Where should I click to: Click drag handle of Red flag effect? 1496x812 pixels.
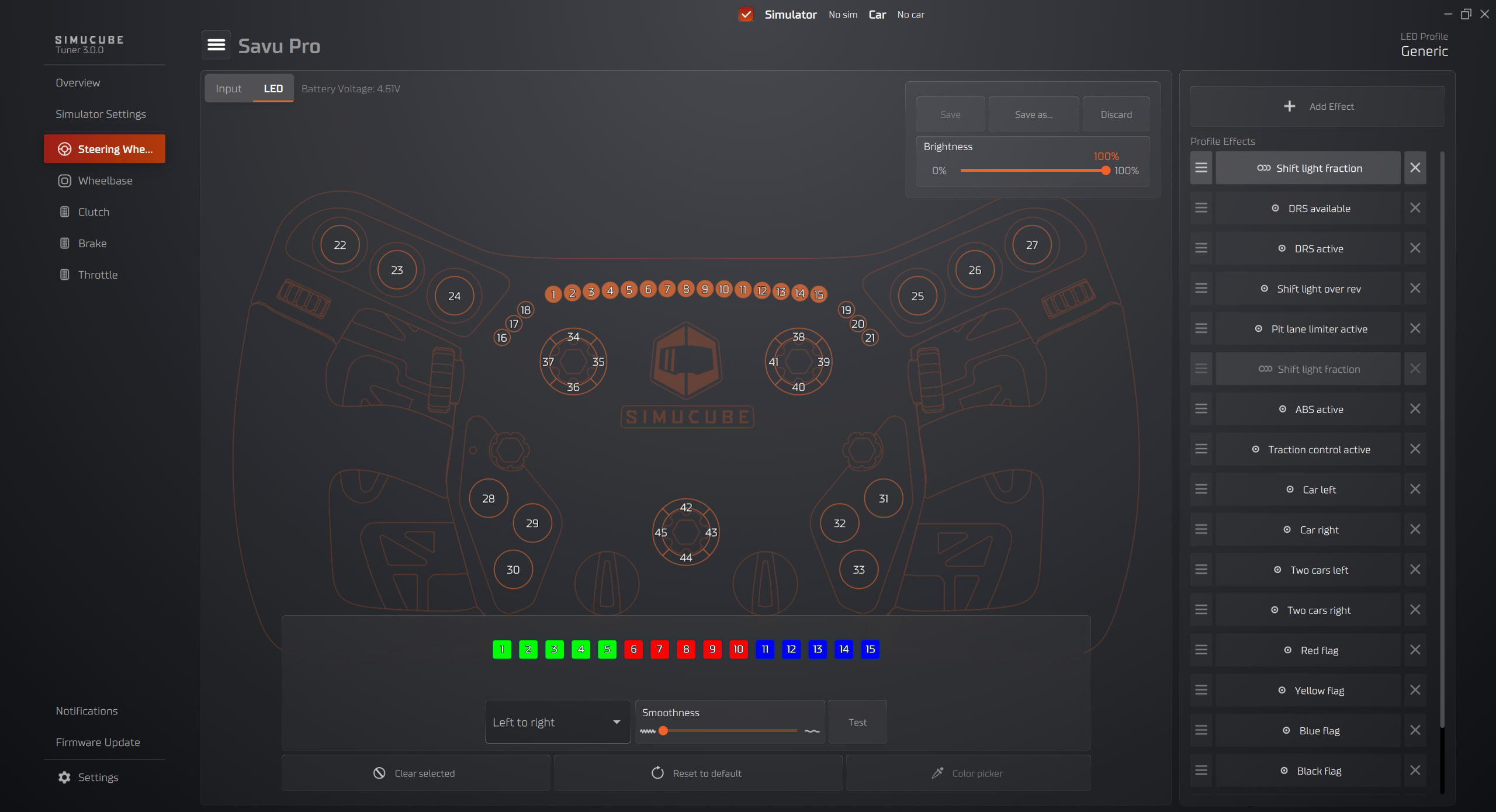coord(1201,650)
